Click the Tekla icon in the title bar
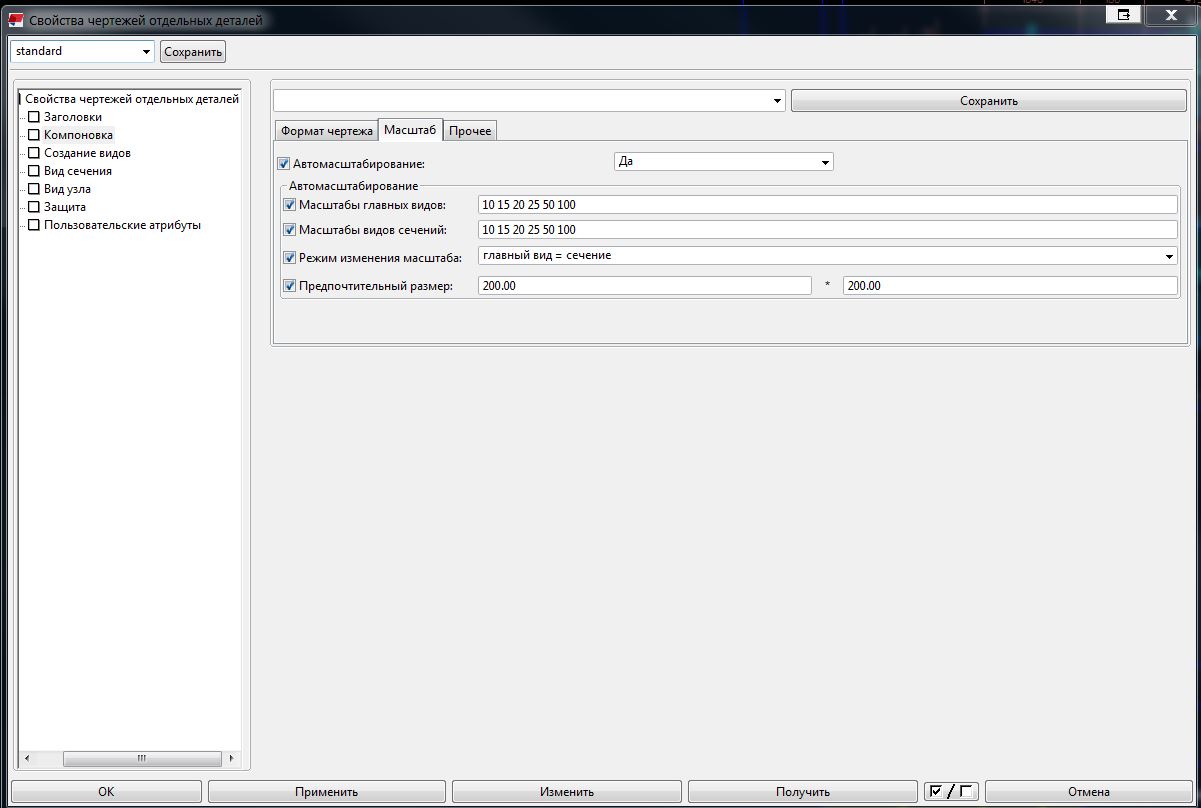 (x=15, y=20)
